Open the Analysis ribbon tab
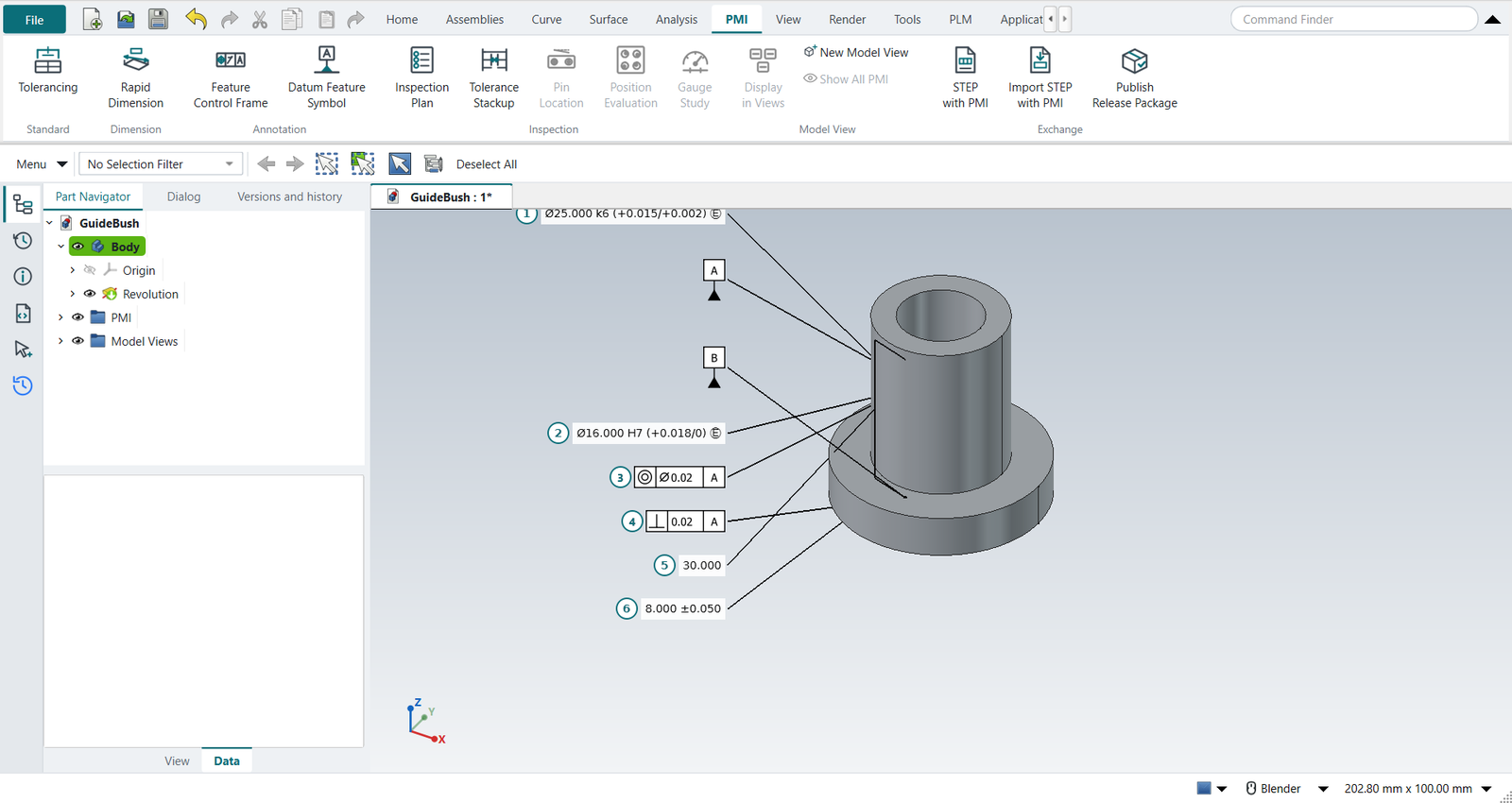 pos(677,19)
